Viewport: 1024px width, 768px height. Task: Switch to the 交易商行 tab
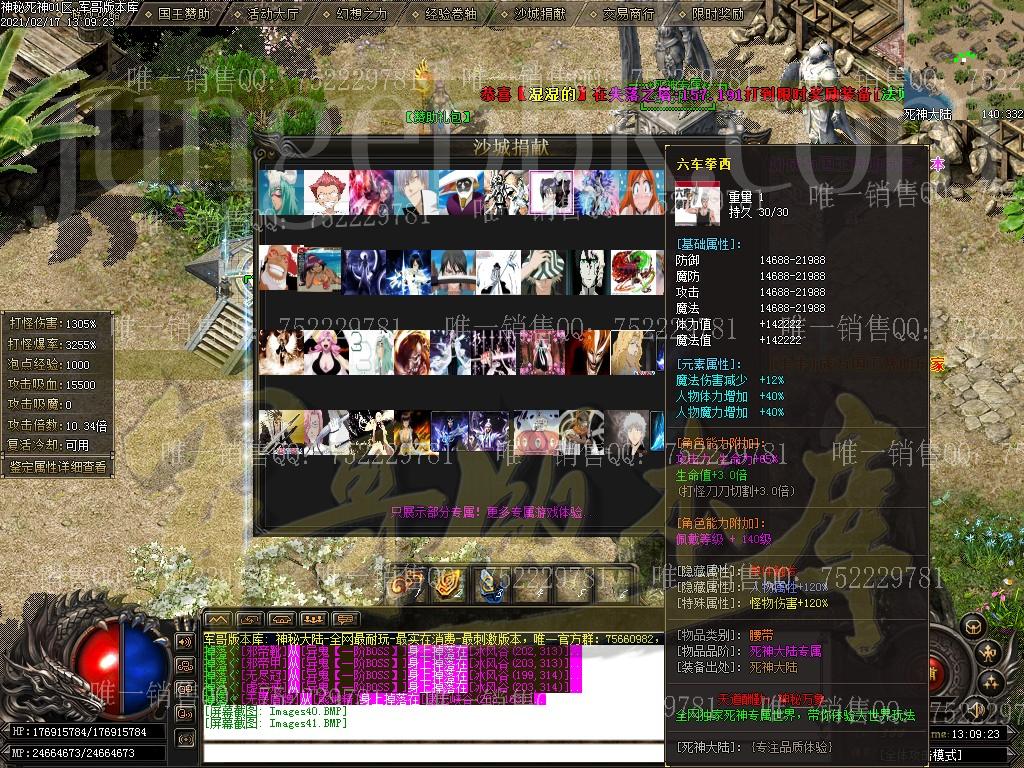pos(628,14)
